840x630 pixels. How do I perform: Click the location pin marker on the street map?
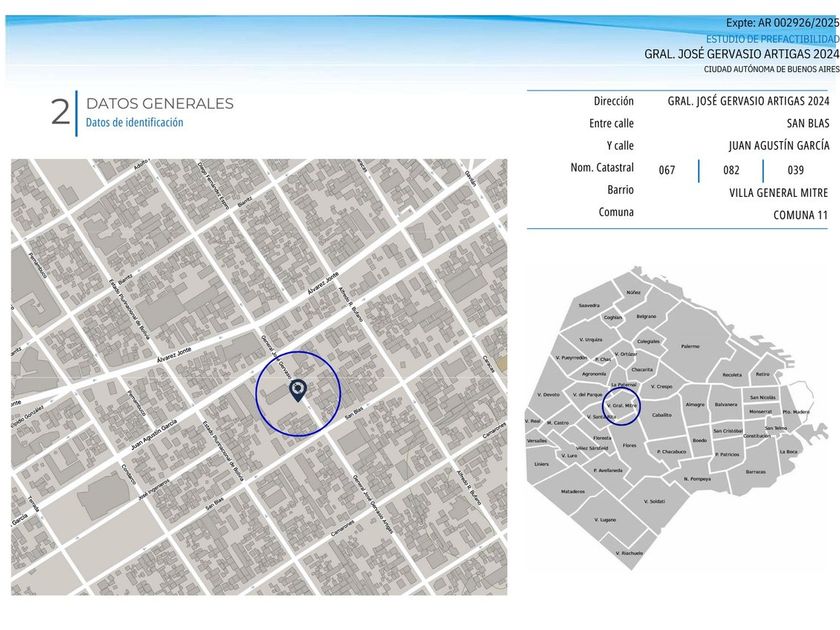tap(298, 391)
